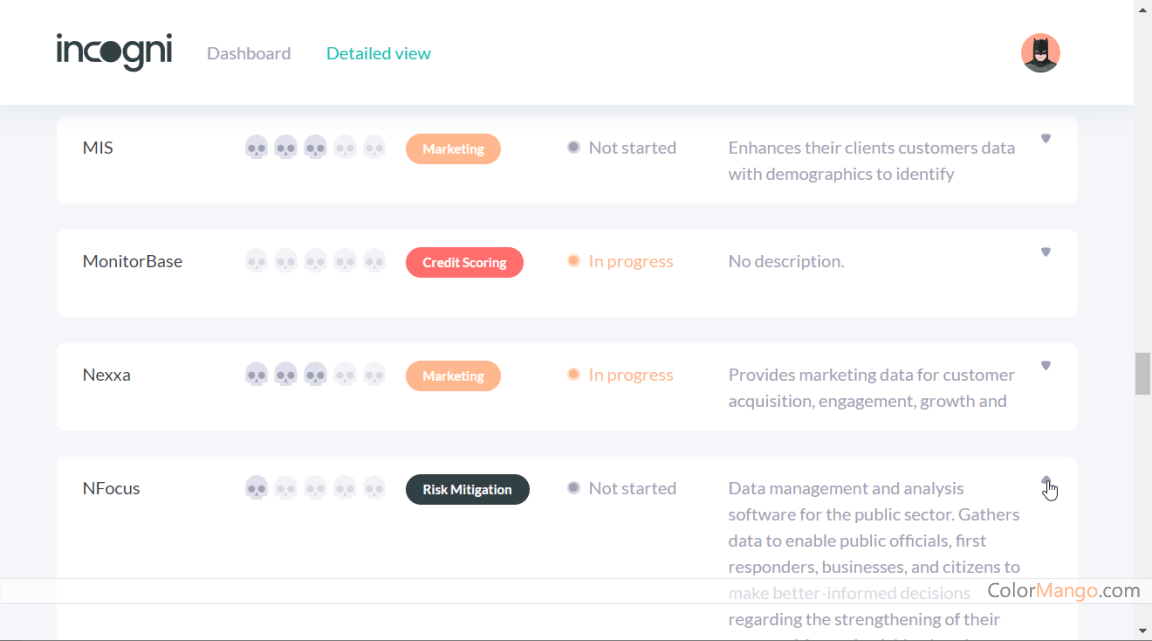Select the Detailed view tab

click(x=378, y=53)
